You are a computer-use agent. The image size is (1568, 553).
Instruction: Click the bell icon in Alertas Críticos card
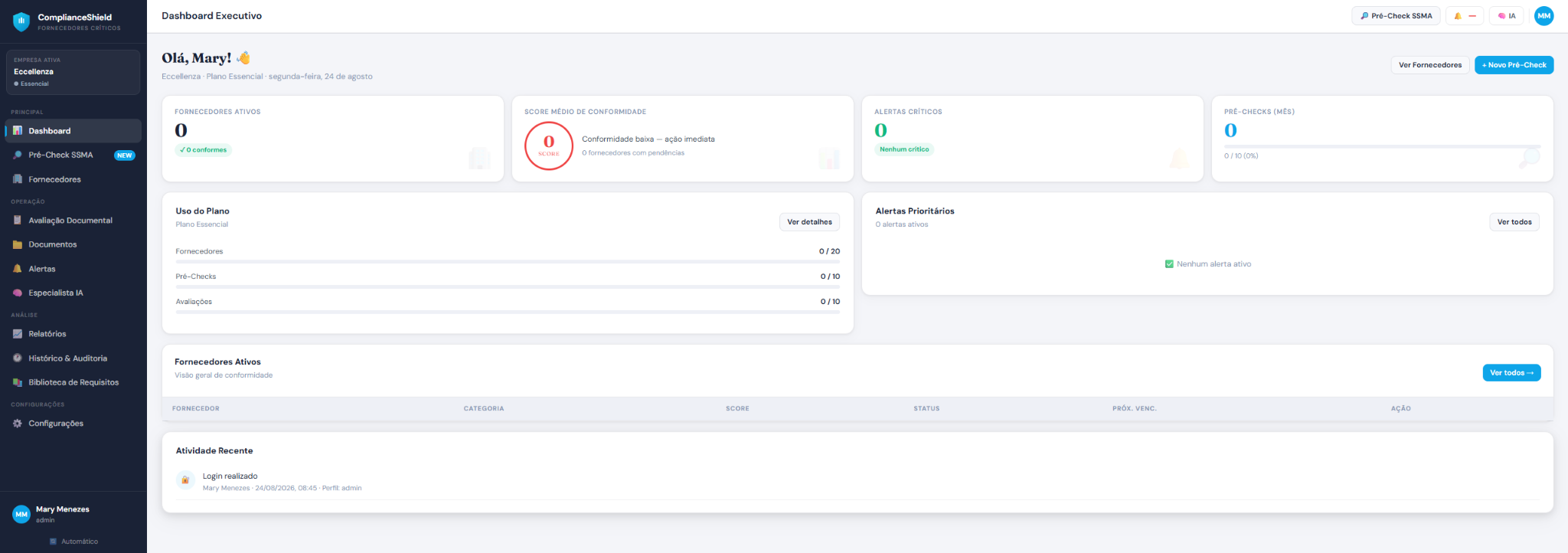(x=1179, y=159)
